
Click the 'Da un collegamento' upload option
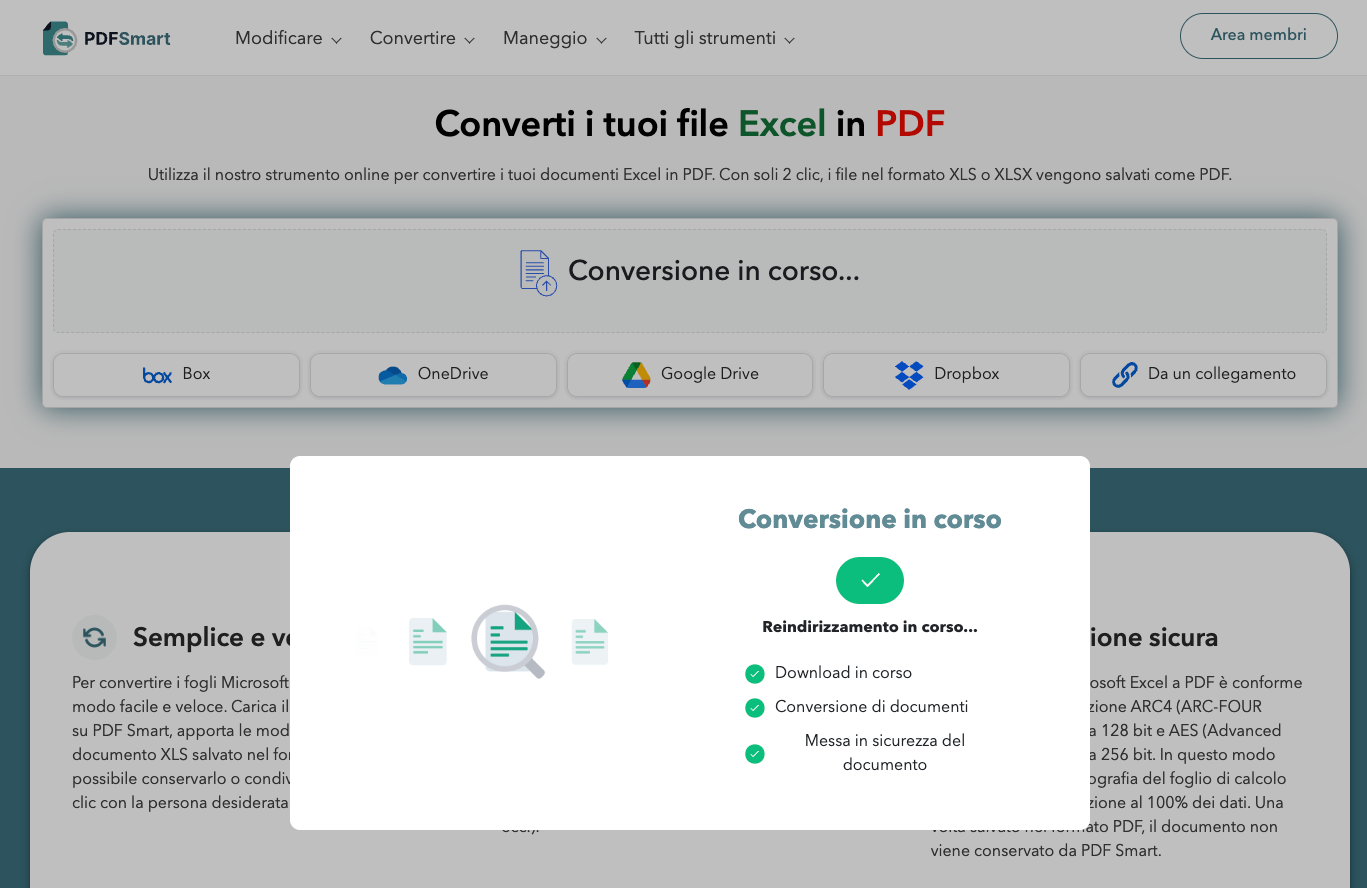(x=1203, y=374)
